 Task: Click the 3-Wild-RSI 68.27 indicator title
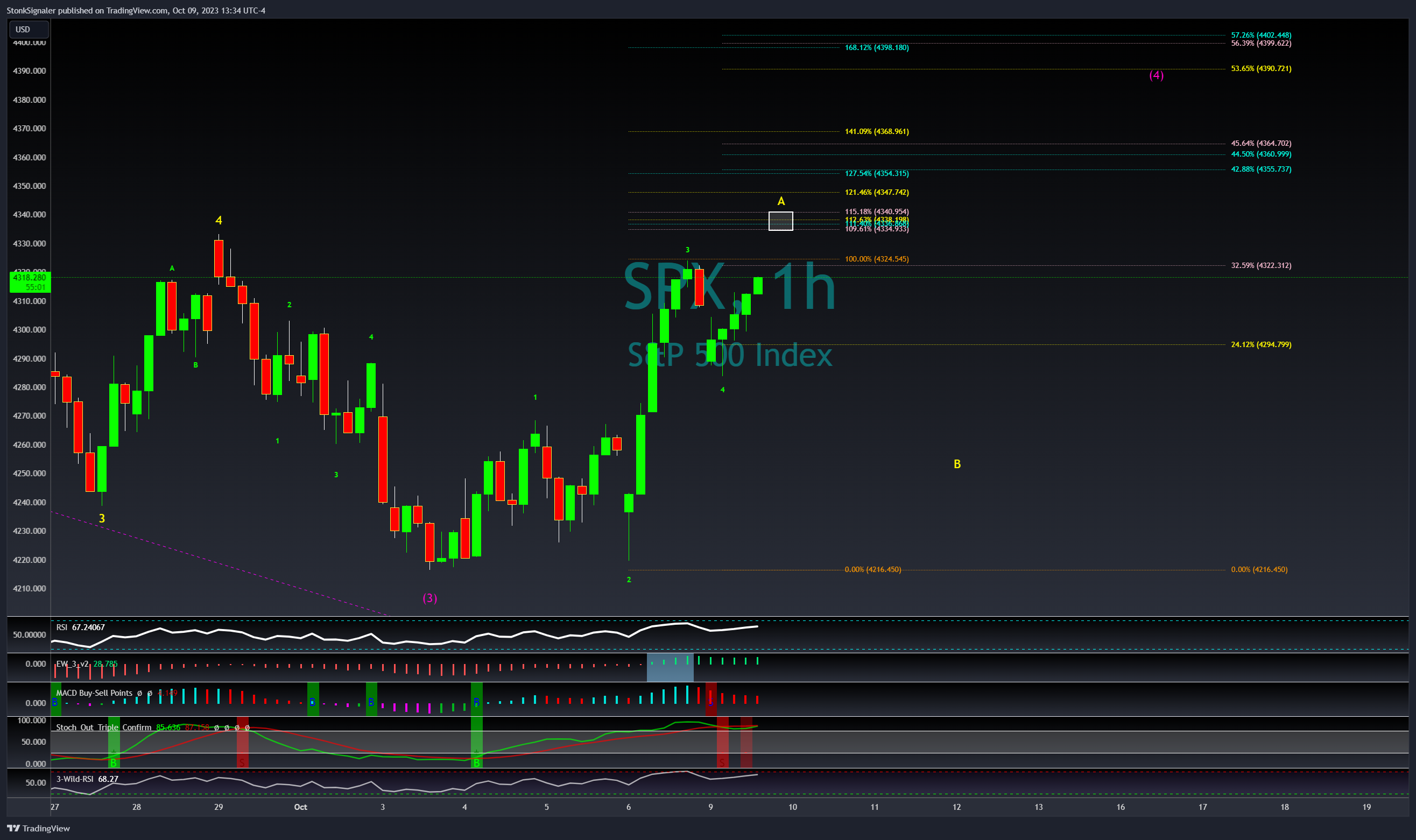[87, 779]
